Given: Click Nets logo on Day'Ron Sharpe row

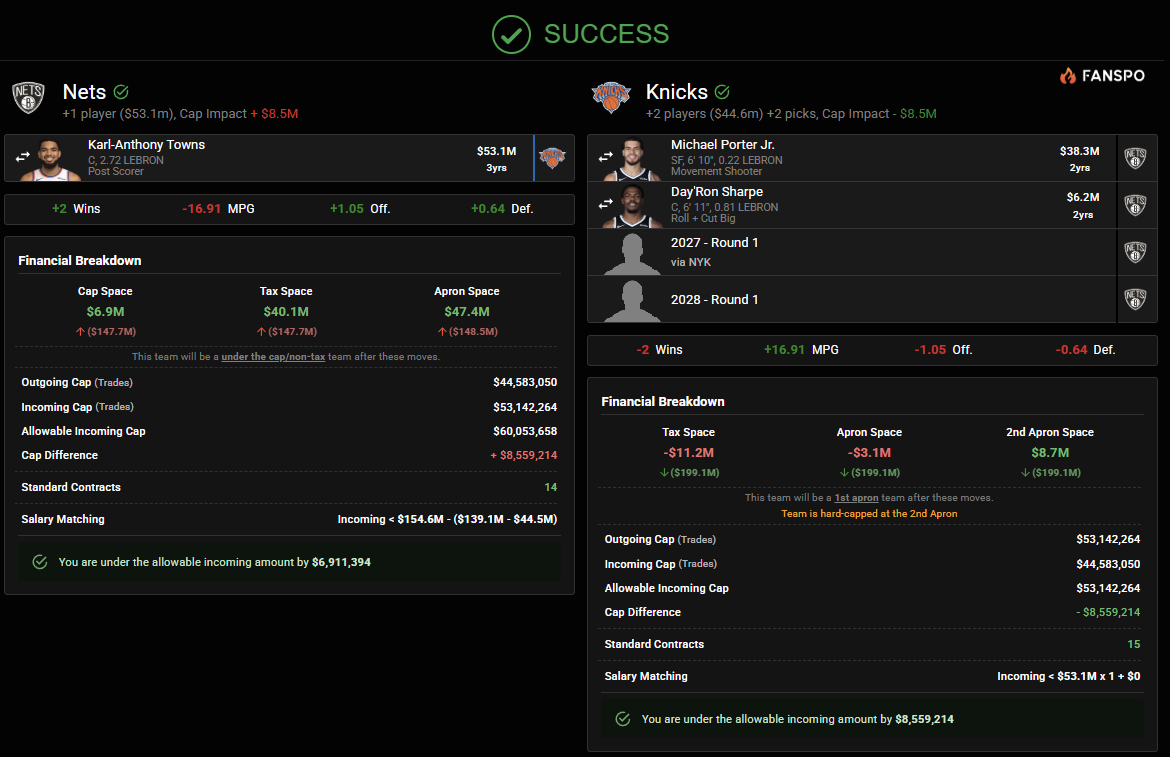Looking at the screenshot, I should click(x=1135, y=204).
